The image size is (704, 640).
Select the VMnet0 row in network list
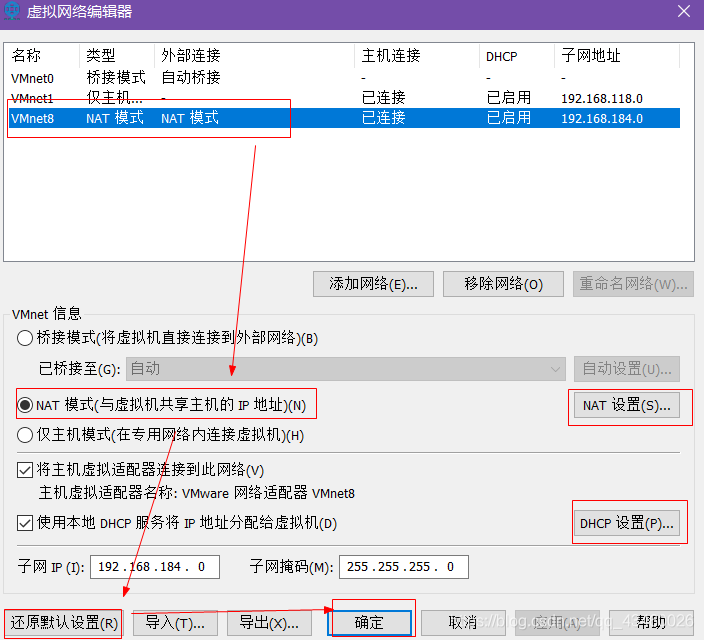[x=344, y=78]
